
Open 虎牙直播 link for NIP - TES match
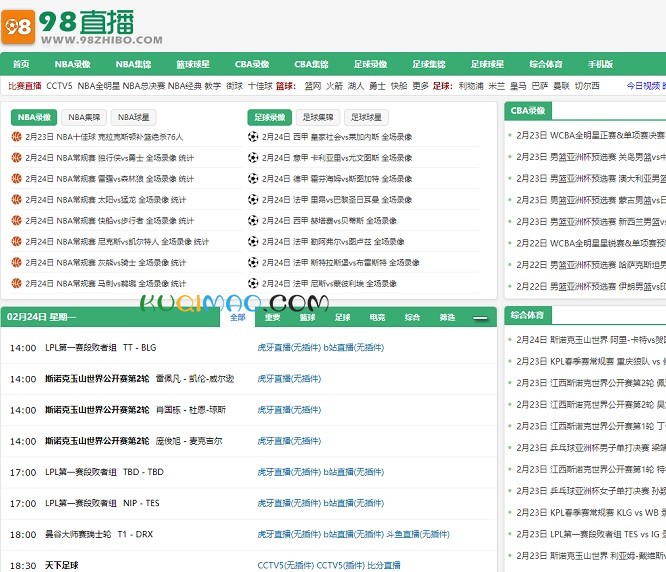tap(289, 503)
